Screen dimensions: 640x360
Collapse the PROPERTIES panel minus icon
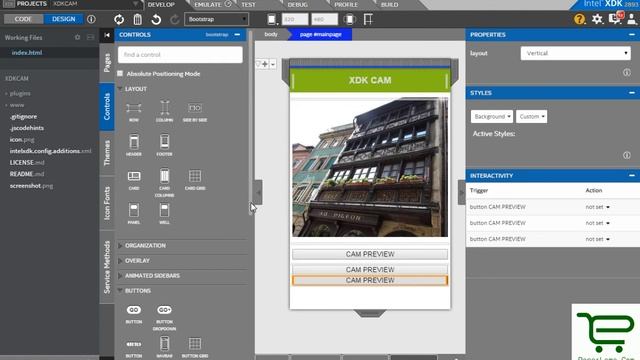pyautogui.click(x=631, y=35)
